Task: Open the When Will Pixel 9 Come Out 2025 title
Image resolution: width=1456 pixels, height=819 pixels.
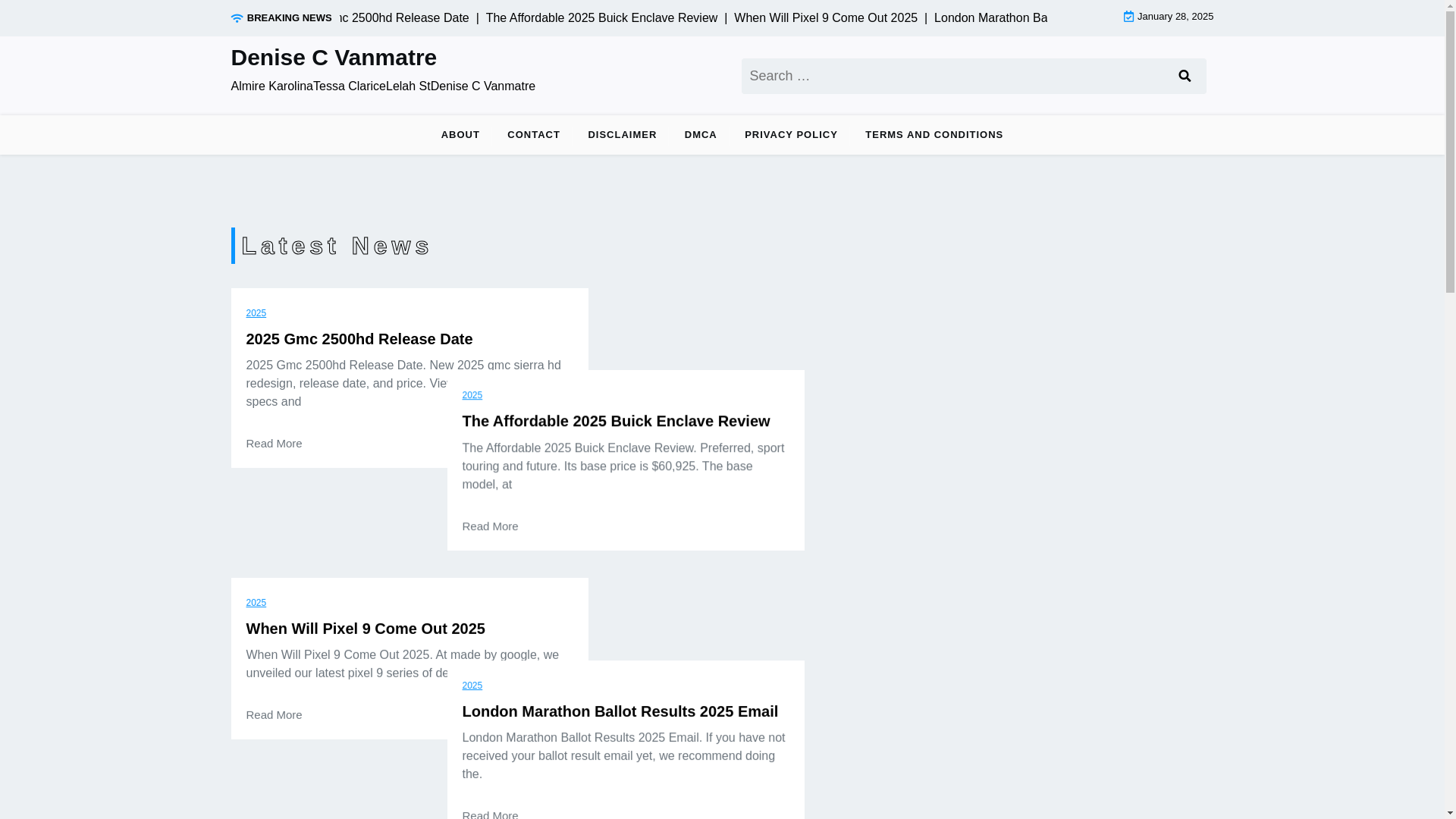Action: pos(366,629)
